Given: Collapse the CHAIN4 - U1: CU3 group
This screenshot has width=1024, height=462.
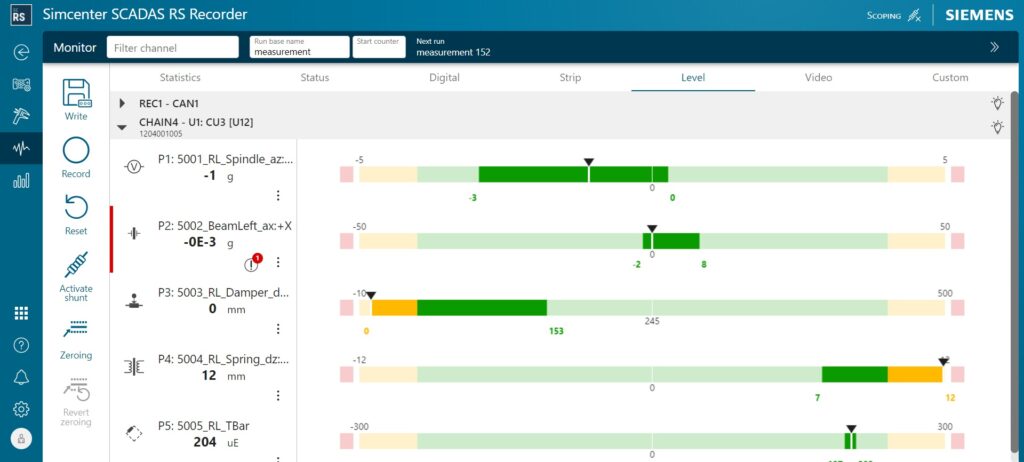Looking at the screenshot, I should point(122,127).
